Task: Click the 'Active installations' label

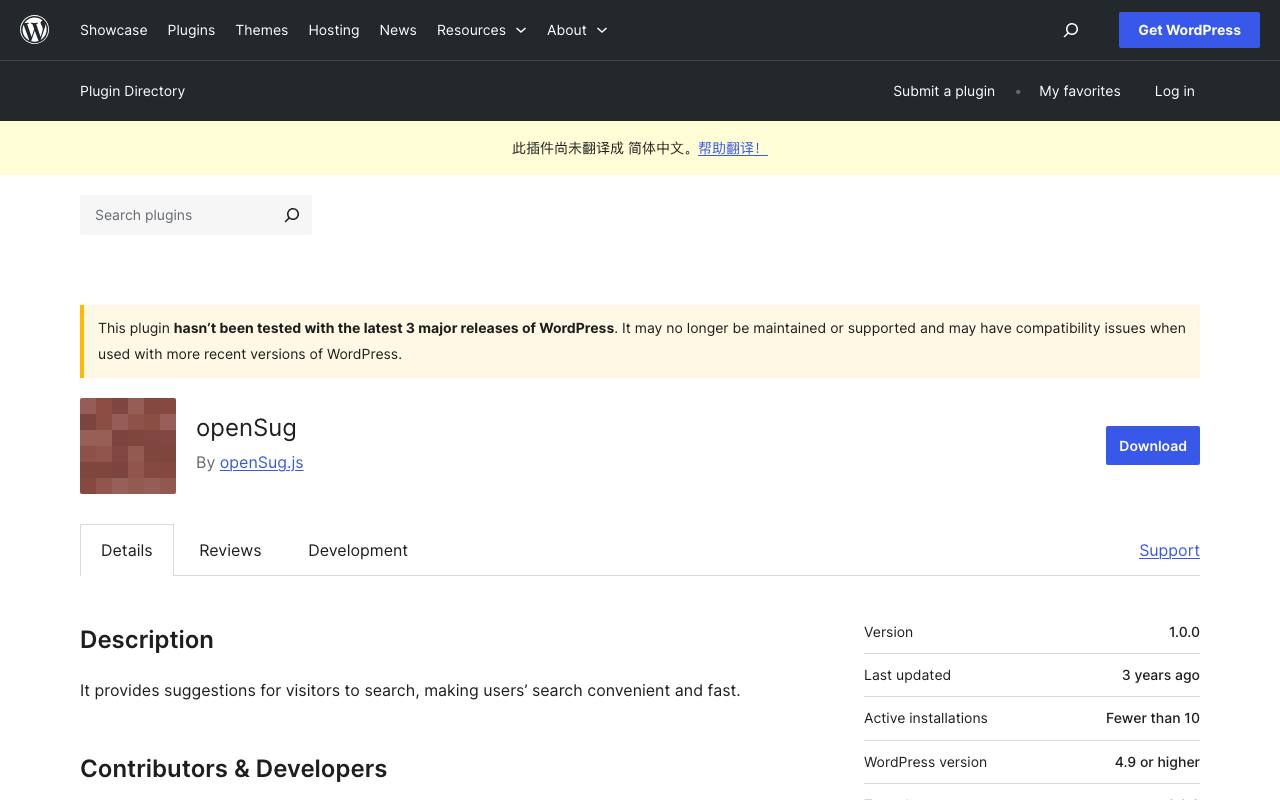Action: point(926,718)
